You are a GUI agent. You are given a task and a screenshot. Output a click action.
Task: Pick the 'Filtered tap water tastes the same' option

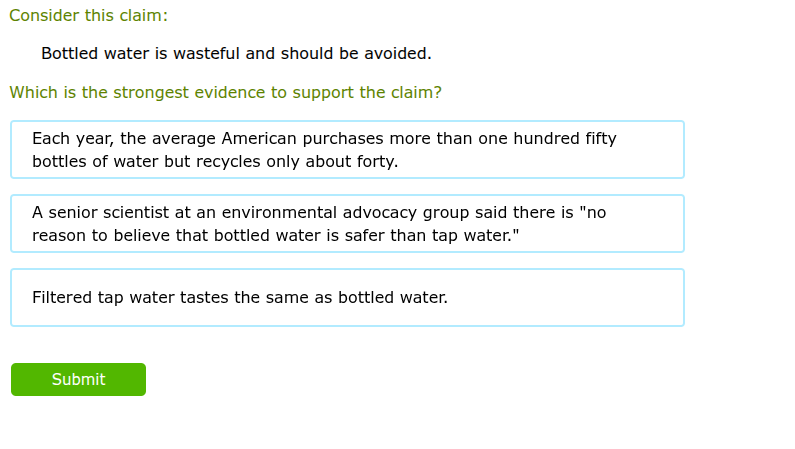click(347, 297)
